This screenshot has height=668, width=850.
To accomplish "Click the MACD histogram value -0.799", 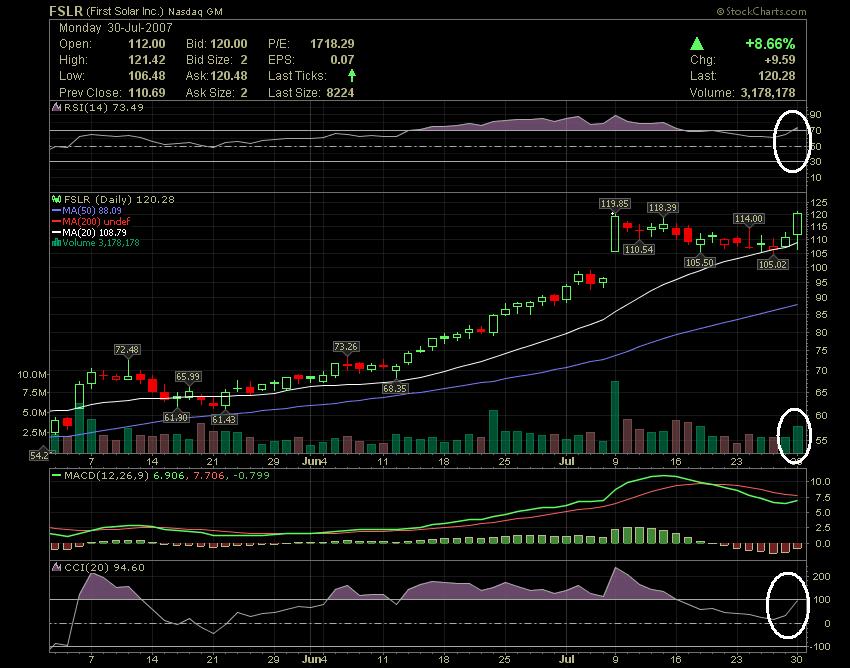I will click(251, 476).
